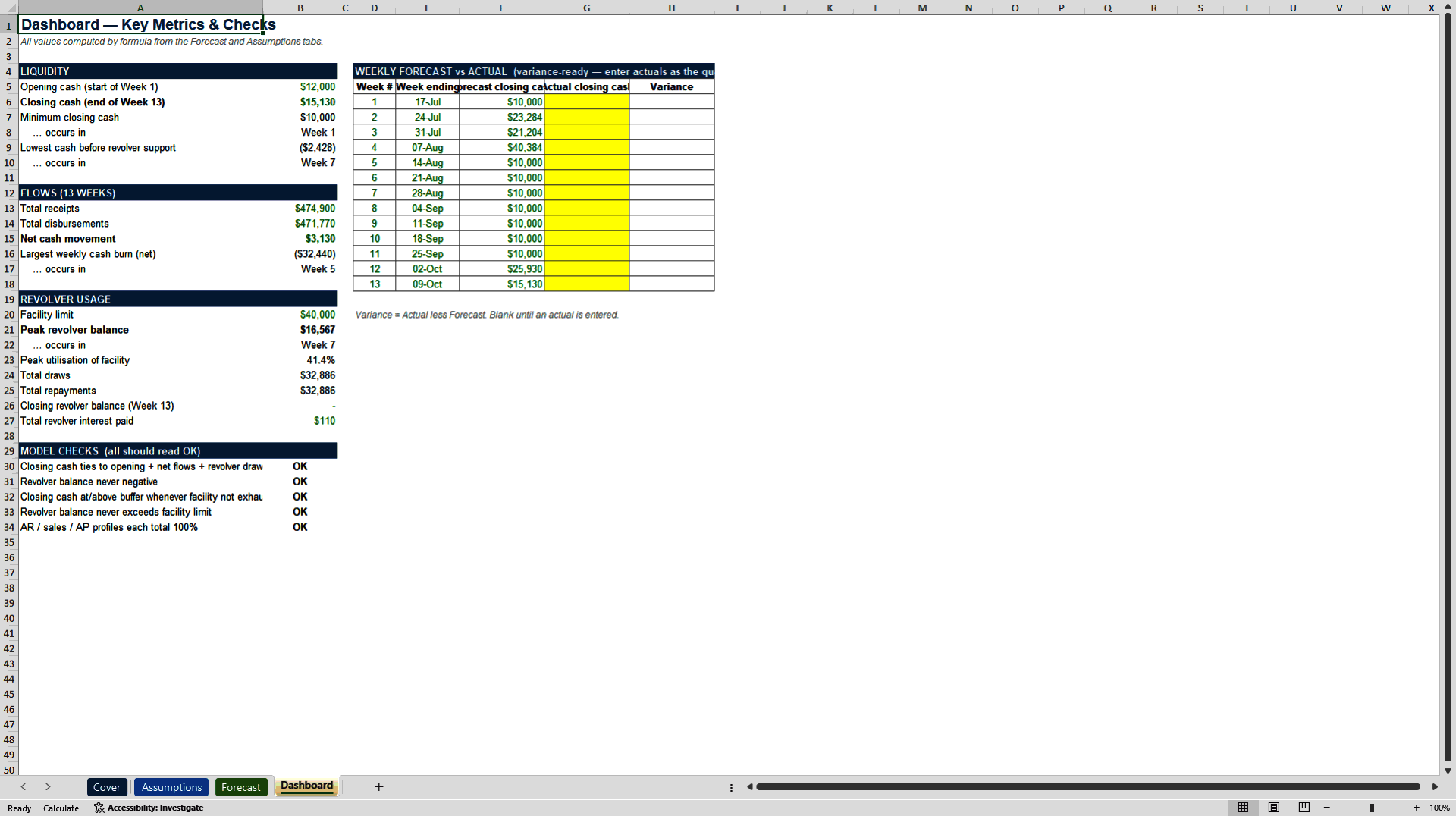Screen dimensions: 1456x816
Task: Select Facility limit value $40,000
Action: click(x=300, y=315)
